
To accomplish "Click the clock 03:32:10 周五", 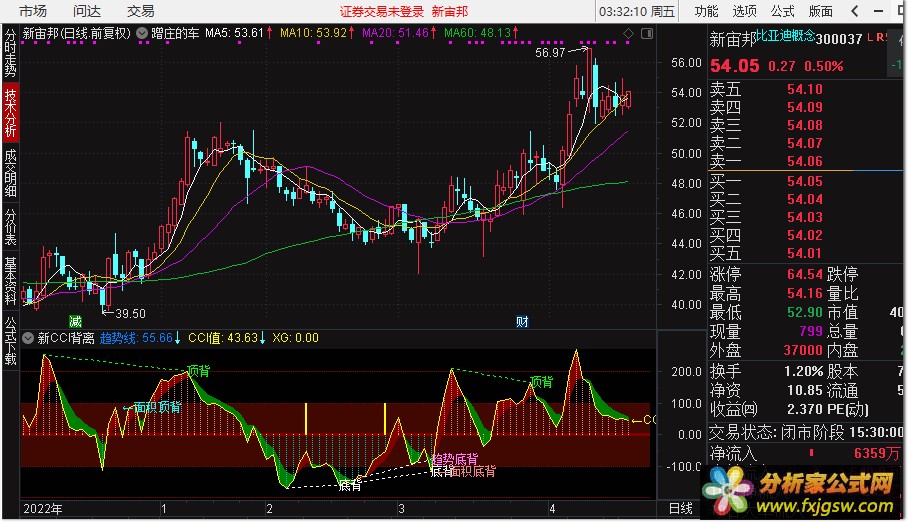I will [637, 12].
